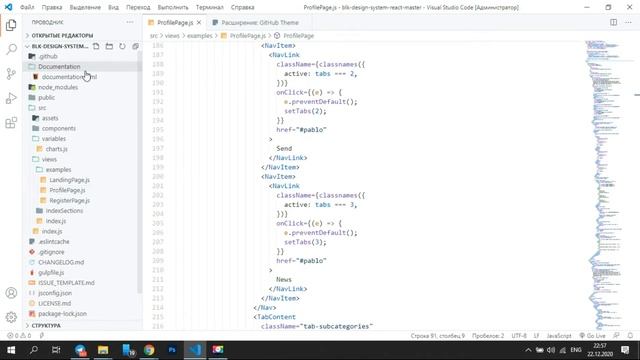Open the Accounts menu icon

[11, 293]
